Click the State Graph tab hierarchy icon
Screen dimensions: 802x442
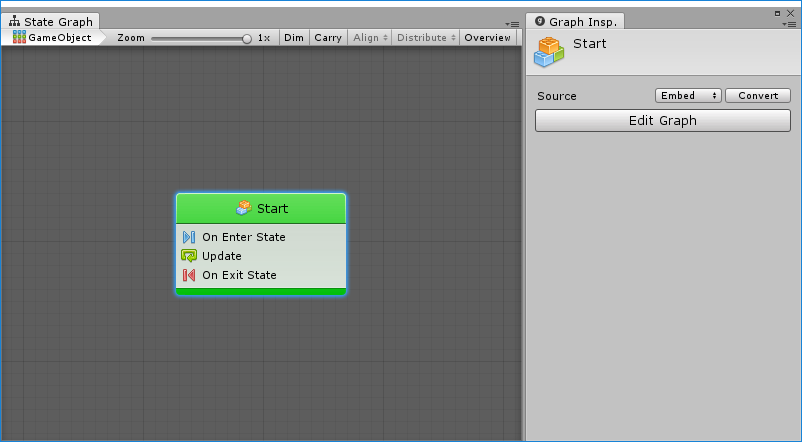(x=14, y=21)
